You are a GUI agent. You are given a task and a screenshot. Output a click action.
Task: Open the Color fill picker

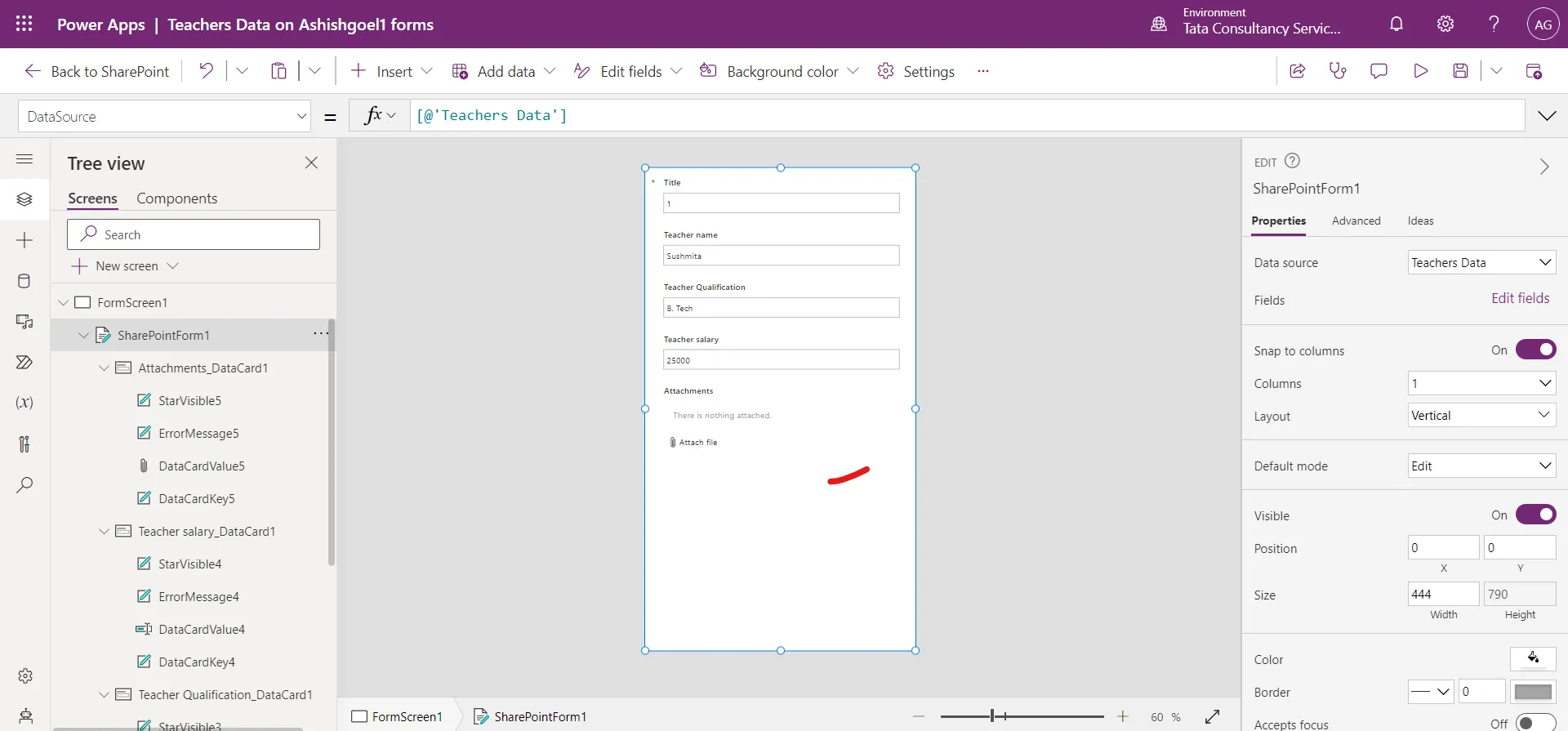coord(1533,658)
